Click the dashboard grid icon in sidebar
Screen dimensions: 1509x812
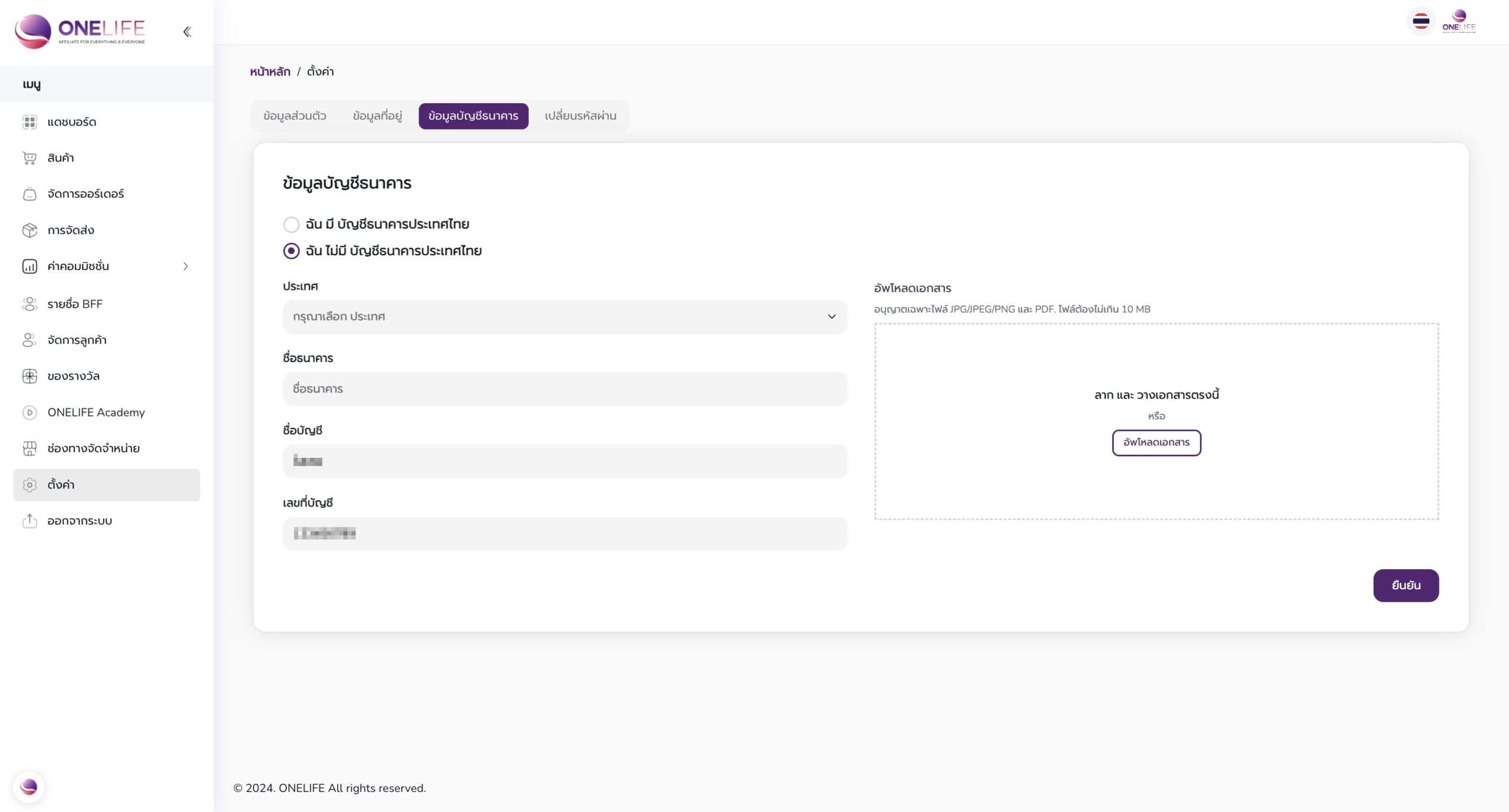[29, 122]
